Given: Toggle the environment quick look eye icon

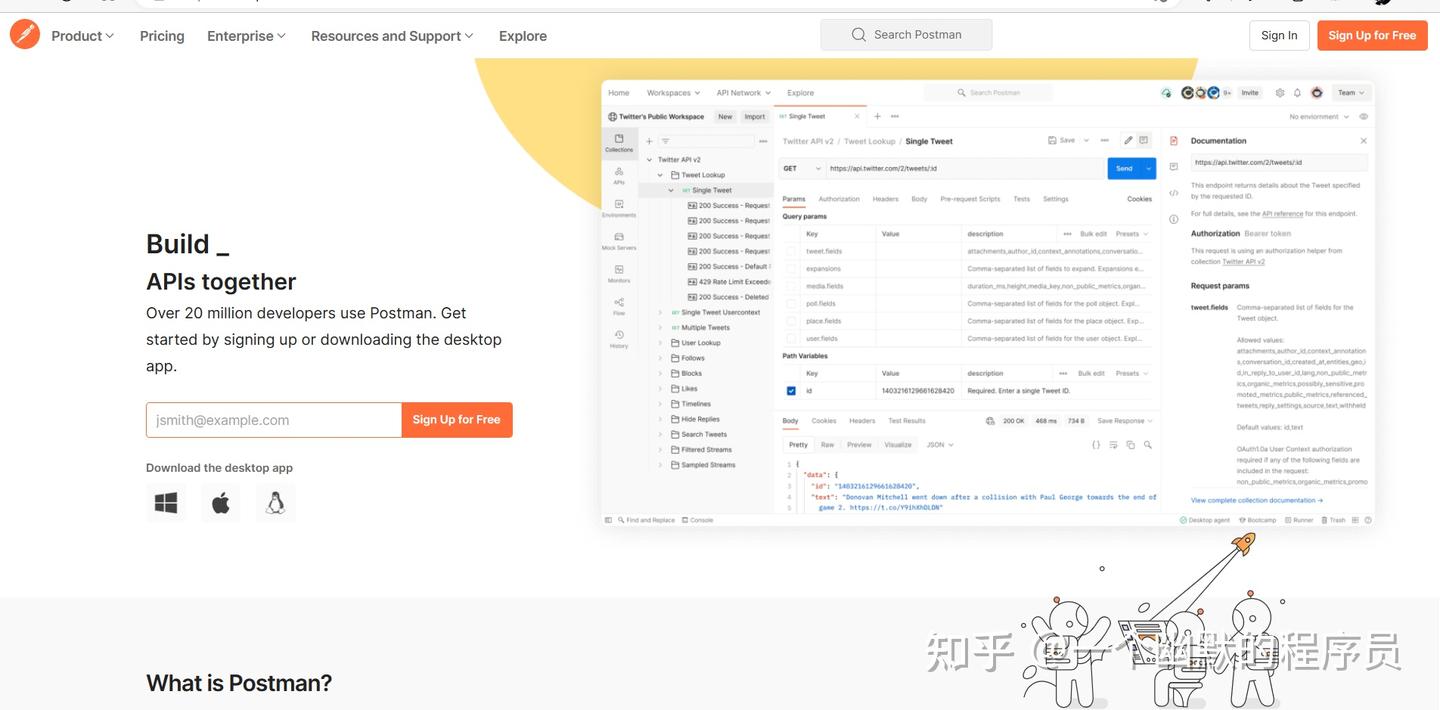Looking at the screenshot, I should click(x=1363, y=116).
